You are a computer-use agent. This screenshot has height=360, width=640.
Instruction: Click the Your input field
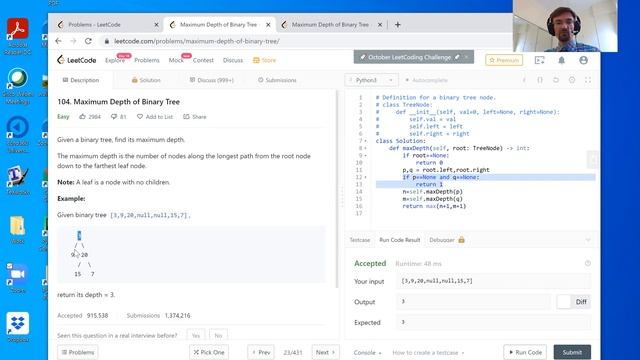tap(493, 281)
